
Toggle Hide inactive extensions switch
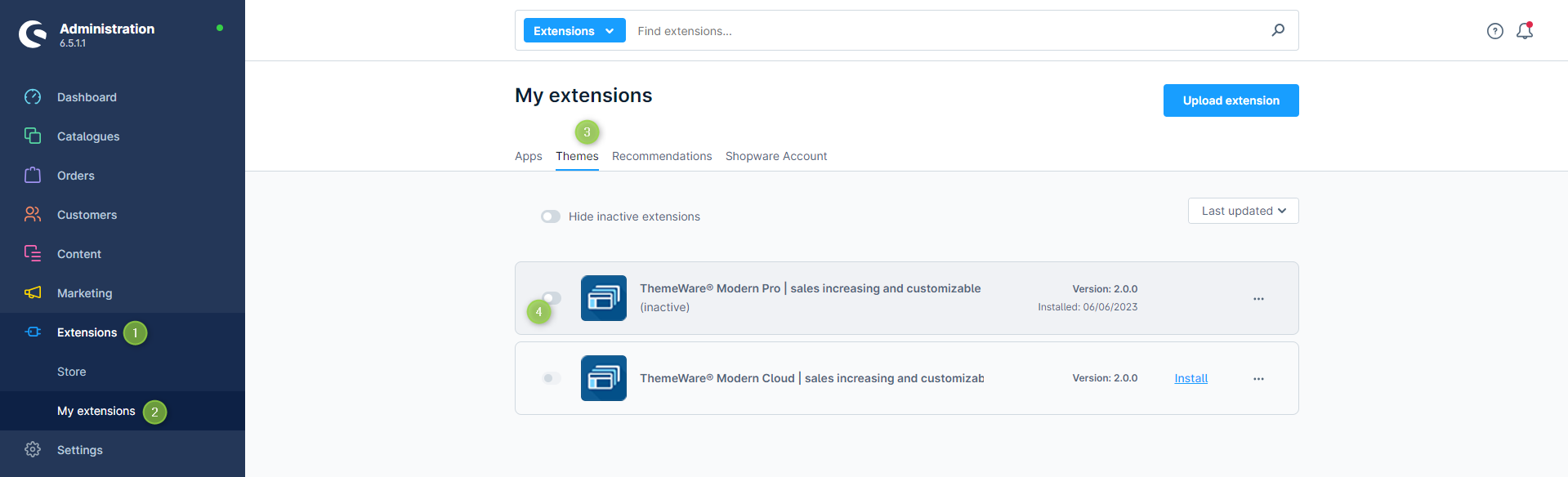coord(551,216)
